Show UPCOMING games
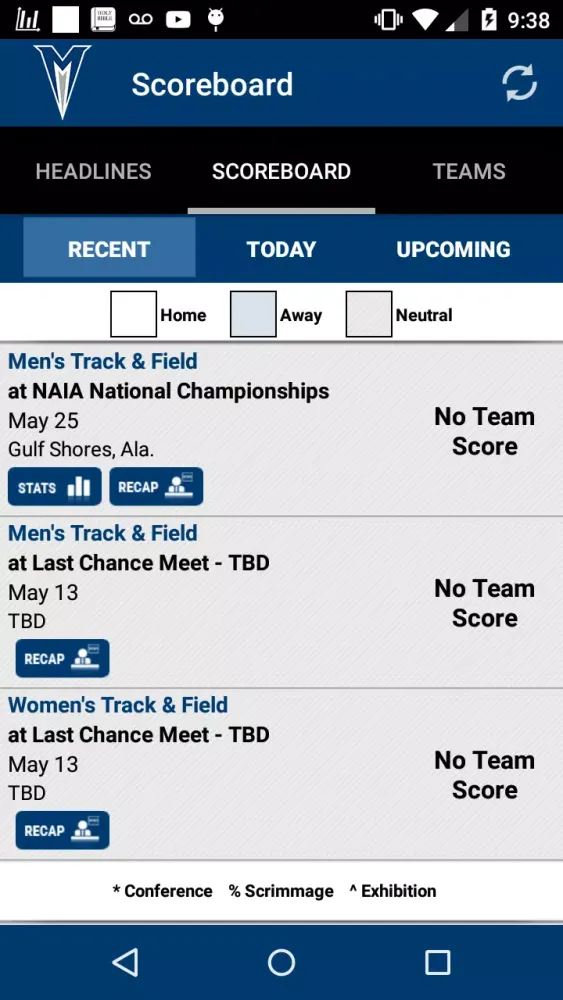Viewport: 563px width, 1000px height. click(453, 249)
